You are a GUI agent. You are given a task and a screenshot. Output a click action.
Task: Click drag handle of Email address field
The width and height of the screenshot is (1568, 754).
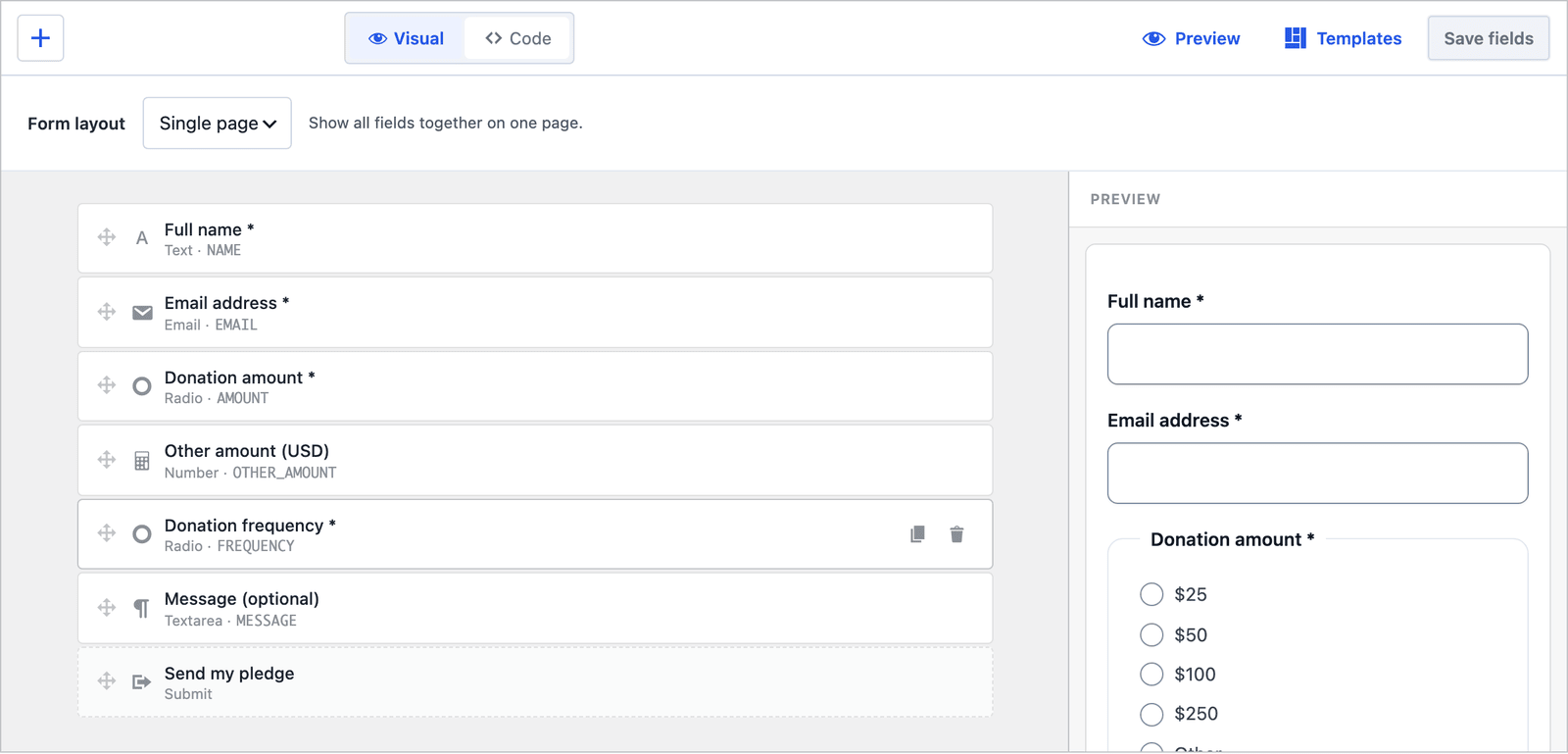[x=107, y=312]
